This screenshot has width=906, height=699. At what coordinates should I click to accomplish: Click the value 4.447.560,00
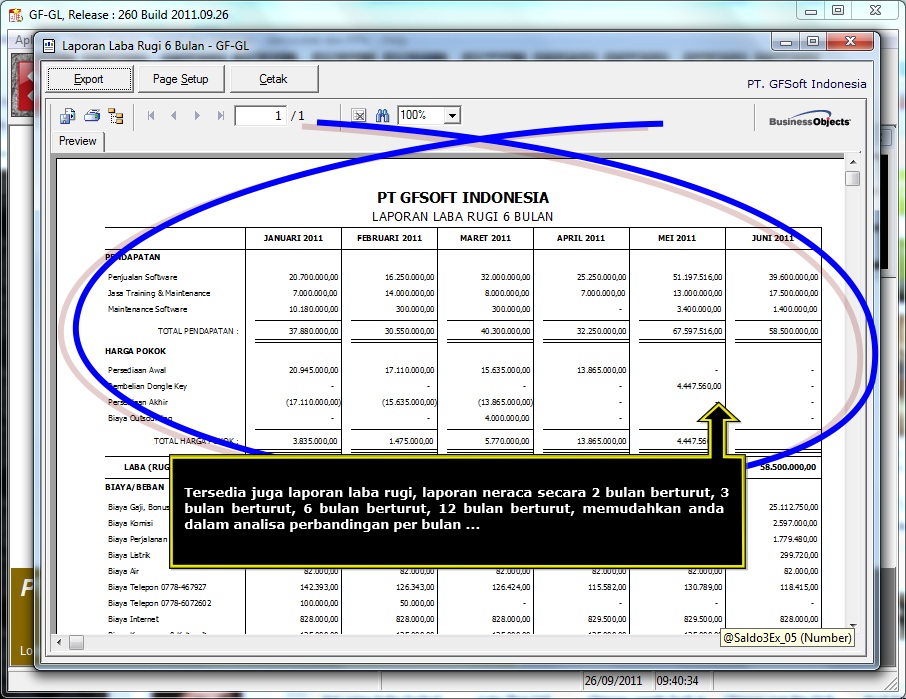click(x=699, y=386)
